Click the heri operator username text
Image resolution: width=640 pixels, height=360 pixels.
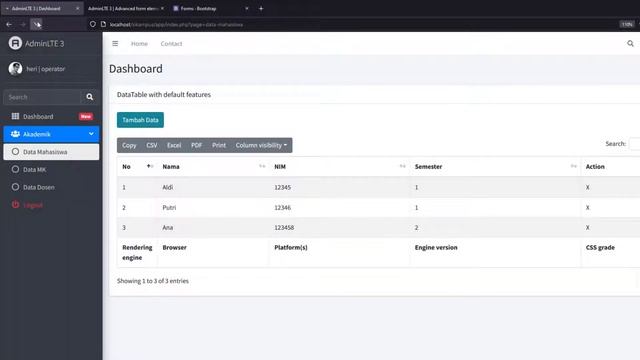tap(46, 69)
